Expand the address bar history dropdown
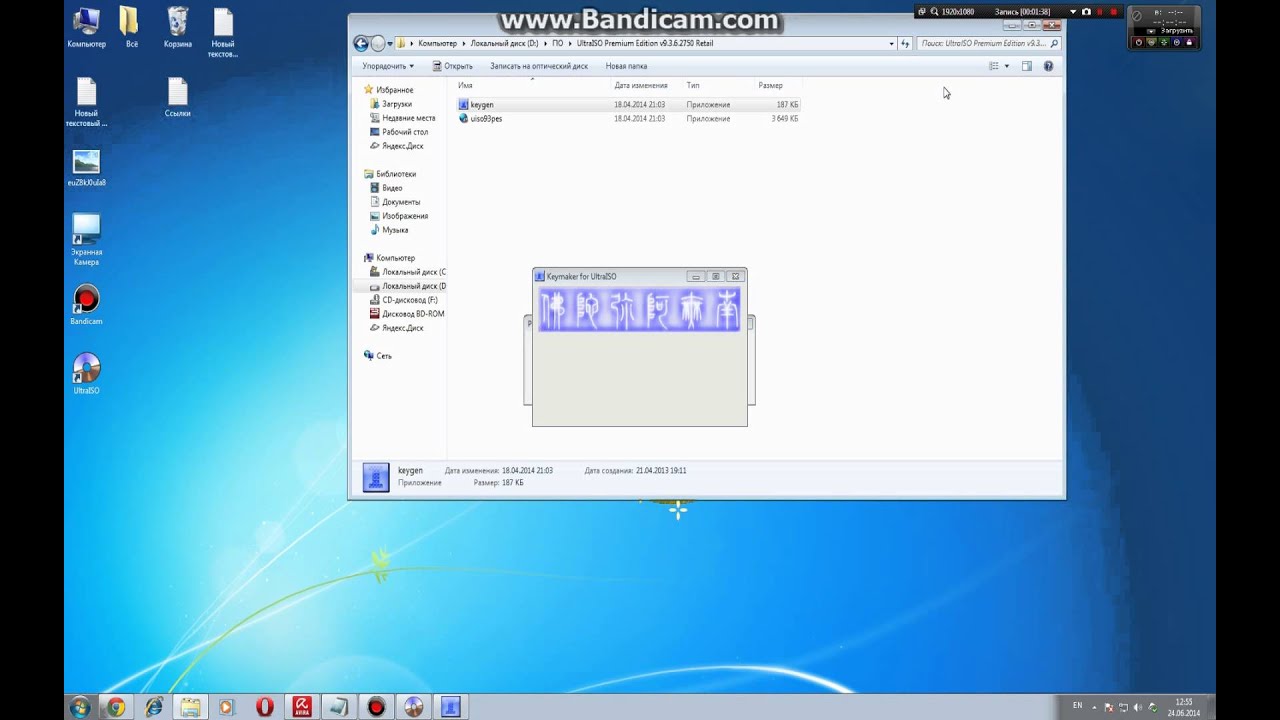 tap(891, 44)
